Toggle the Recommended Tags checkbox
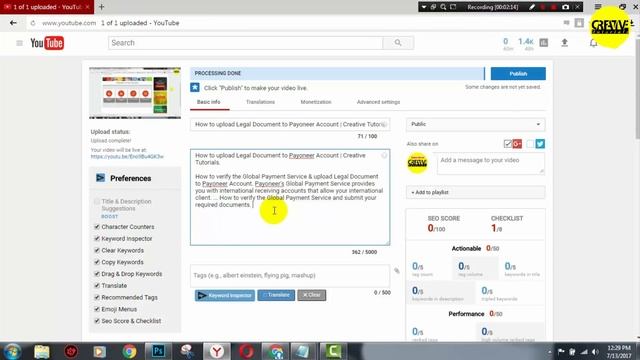The image size is (640, 360). click(x=97, y=297)
